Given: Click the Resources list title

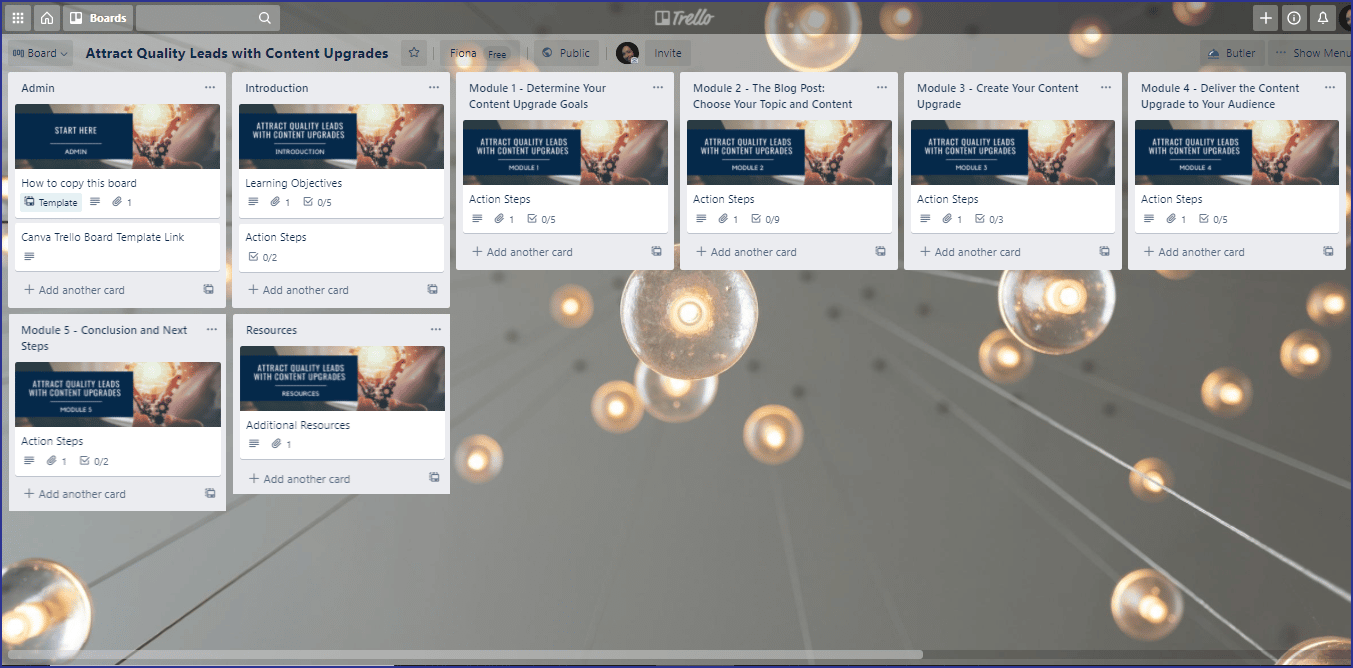Looking at the screenshot, I should (x=271, y=330).
